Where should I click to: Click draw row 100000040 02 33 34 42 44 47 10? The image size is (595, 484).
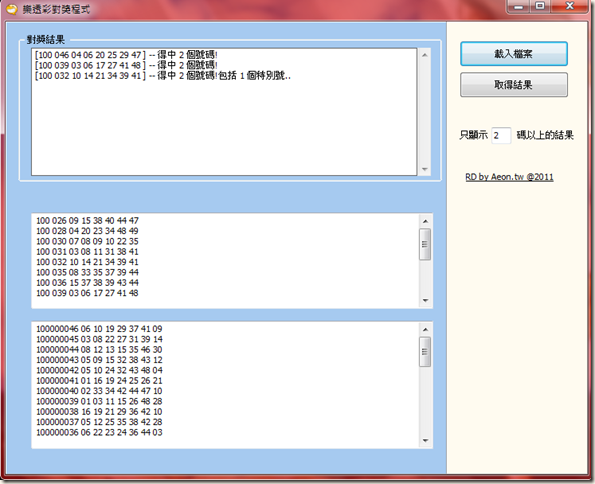coord(99,391)
